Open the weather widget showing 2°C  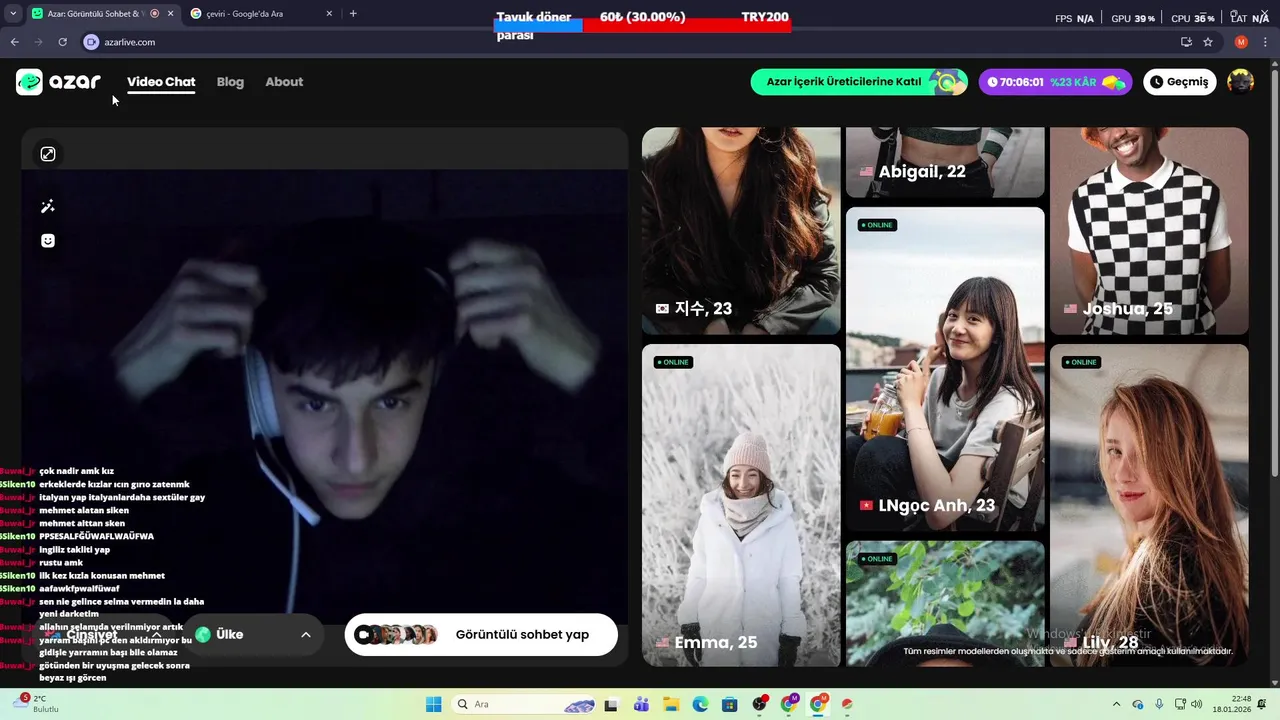[37, 704]
